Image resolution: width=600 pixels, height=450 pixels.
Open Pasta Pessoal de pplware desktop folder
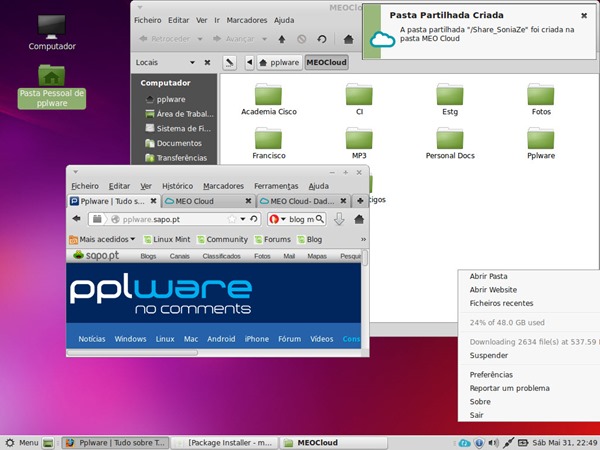tap(52, 86)
